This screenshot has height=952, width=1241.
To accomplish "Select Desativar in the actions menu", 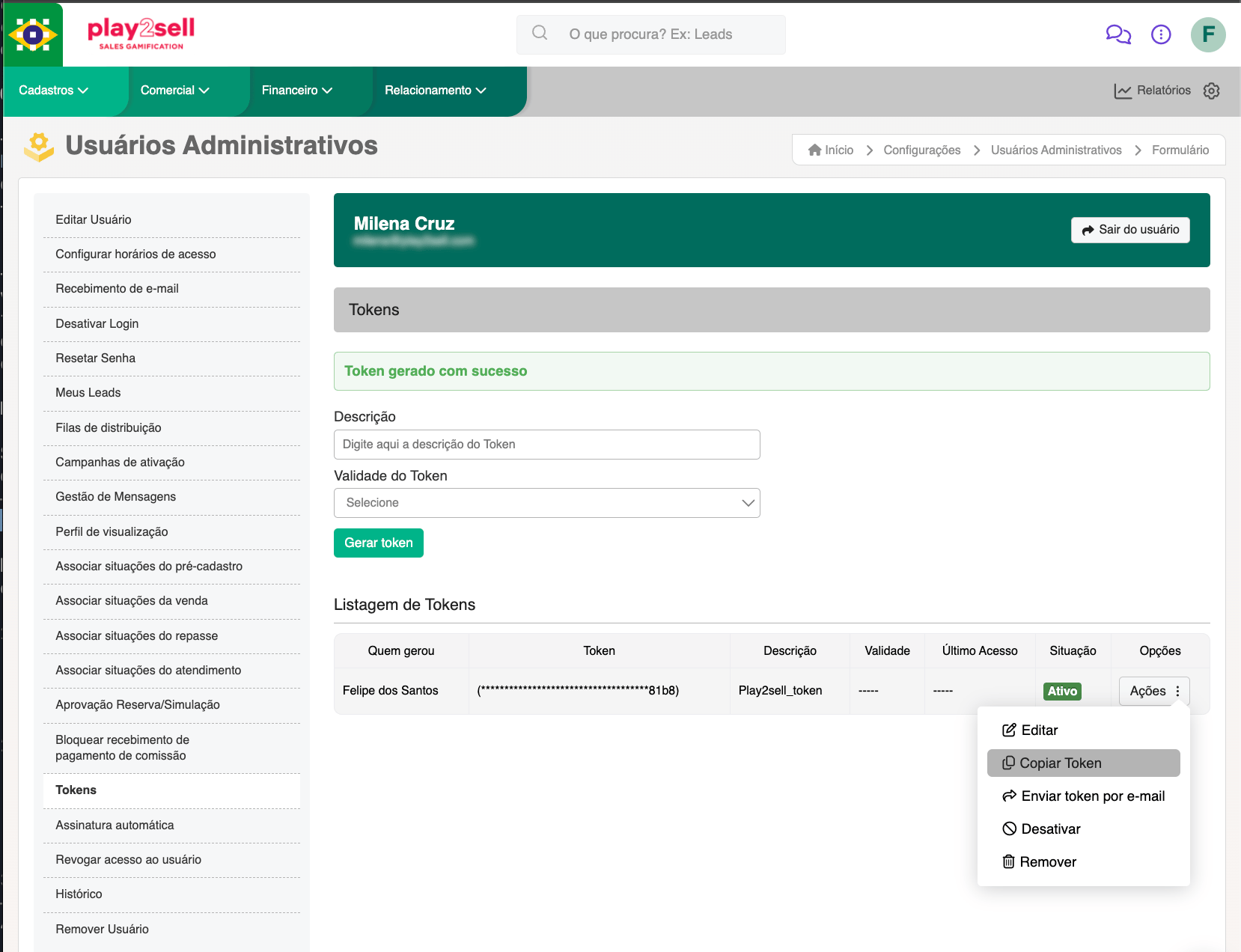I will click(1083, 829).
